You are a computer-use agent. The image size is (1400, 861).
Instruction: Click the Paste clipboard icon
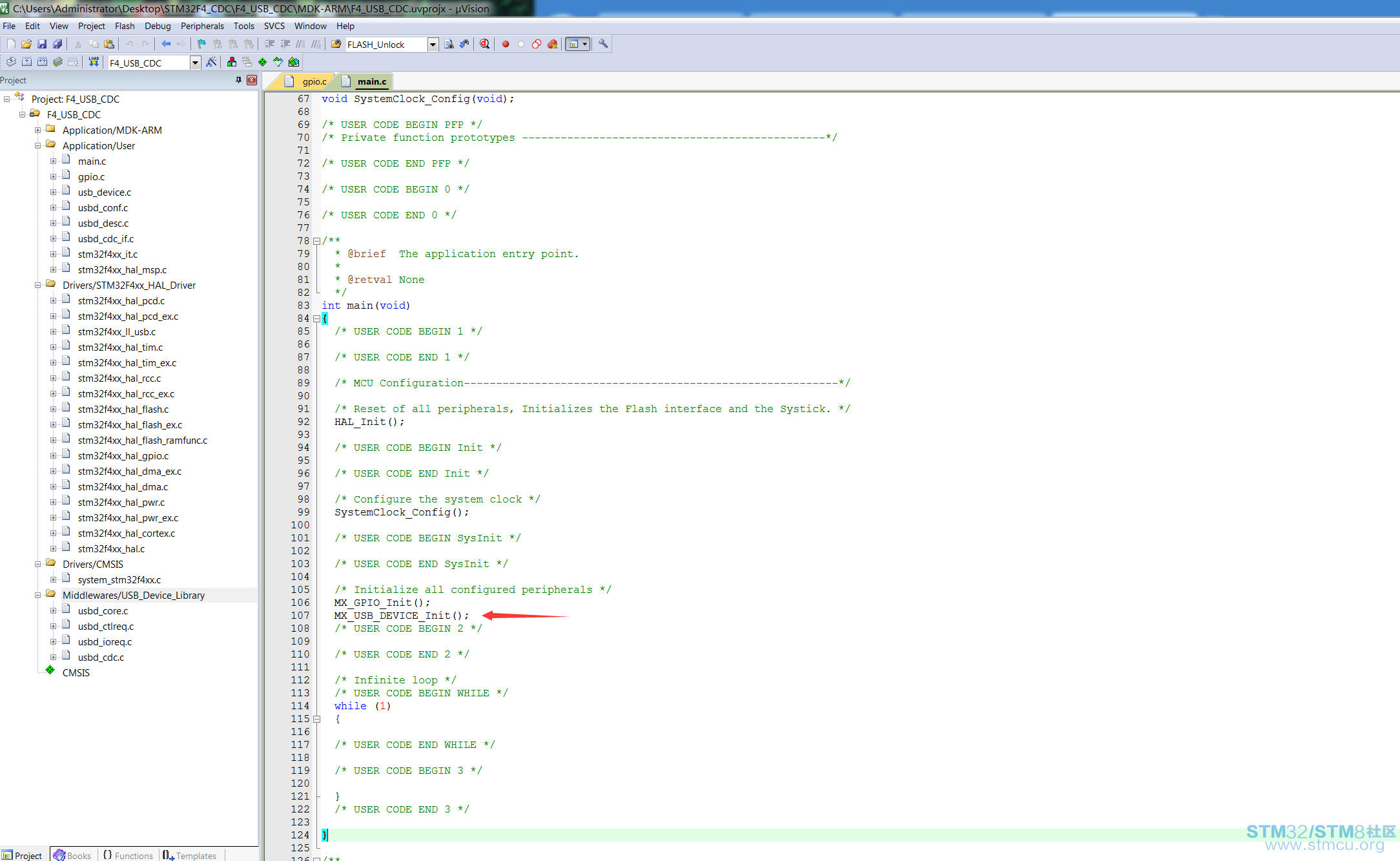pyautogui.click(x=109, y=44)
